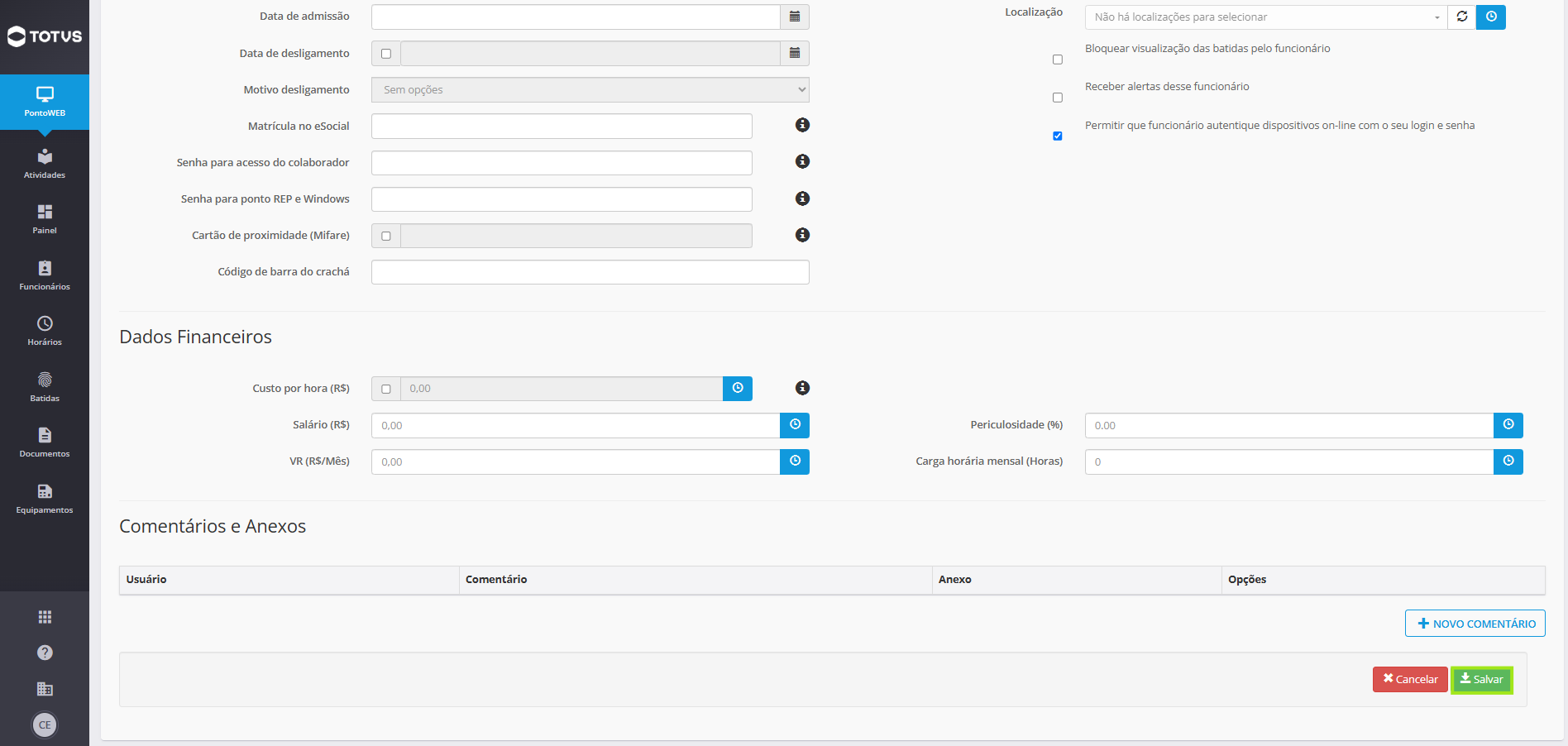Check Bloquear visualização das batidas
This screenshot has height=746, width=1568.
[x=1057, y=60]
